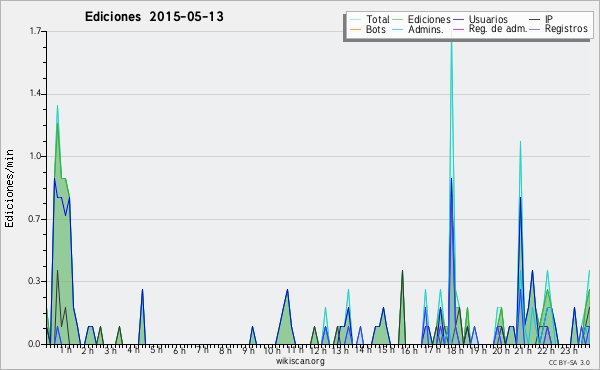Click the y-axis value 0.7
This screenshot has height=370, width=600.
(x=35, y=219)
